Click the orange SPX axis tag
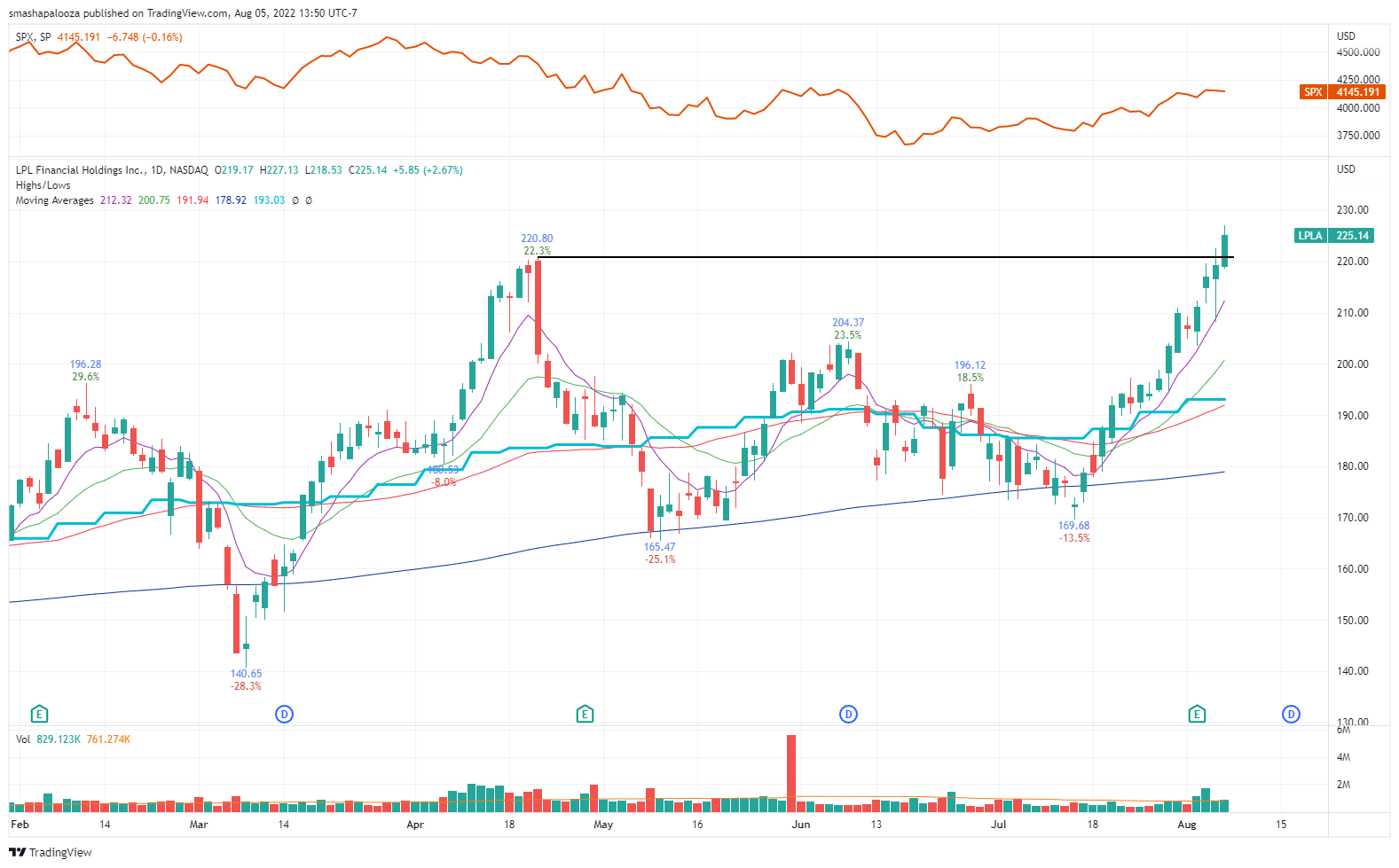The width and height of the screenshot is (1399, 868). (1313, 92)
